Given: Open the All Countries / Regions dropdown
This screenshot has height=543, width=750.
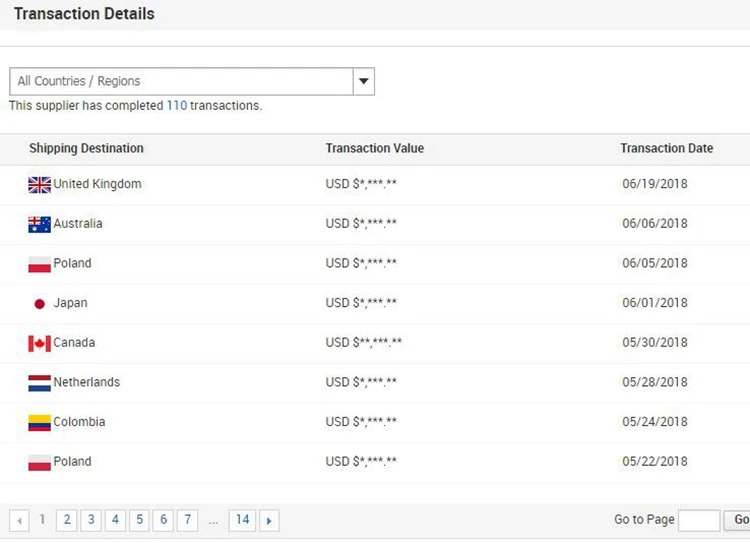Looking at the screenshot, I should click(181, 81).
